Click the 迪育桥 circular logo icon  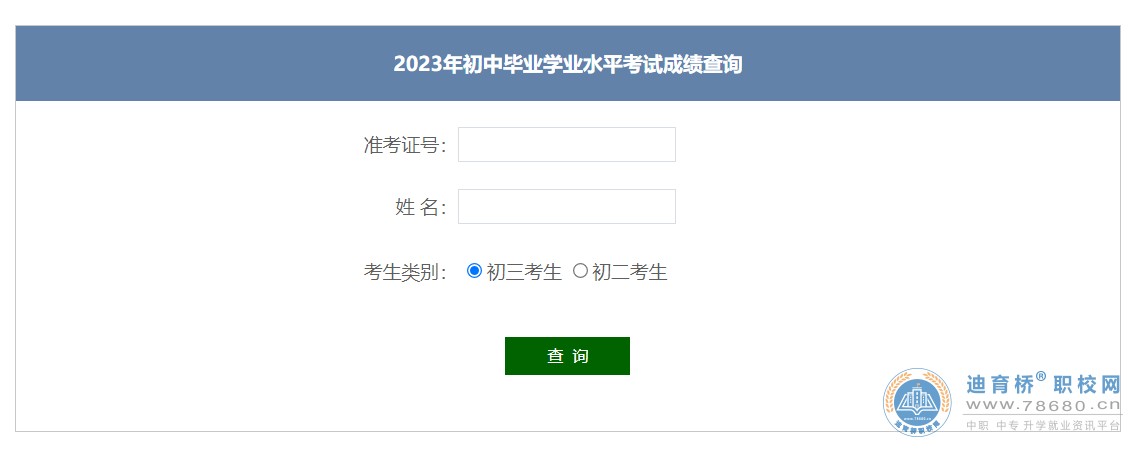[918, 403]
